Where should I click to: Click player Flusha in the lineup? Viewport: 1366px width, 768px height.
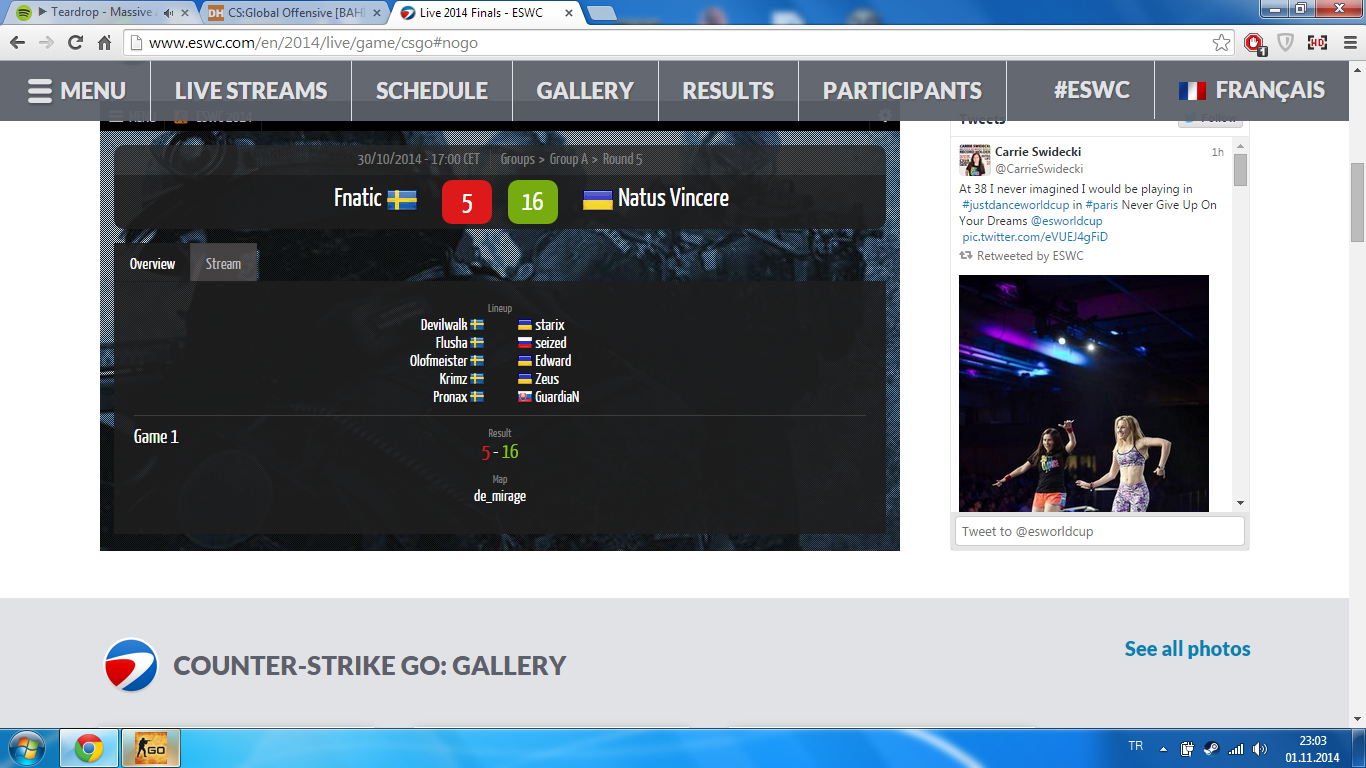(452, 343)
